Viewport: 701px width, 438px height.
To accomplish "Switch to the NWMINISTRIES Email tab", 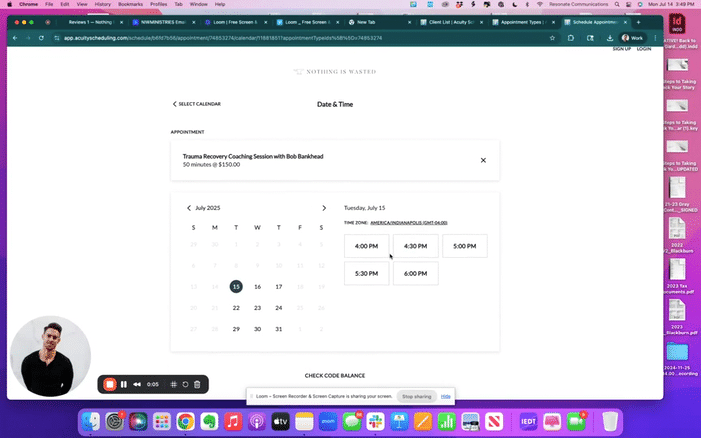I will click(163, 22).
